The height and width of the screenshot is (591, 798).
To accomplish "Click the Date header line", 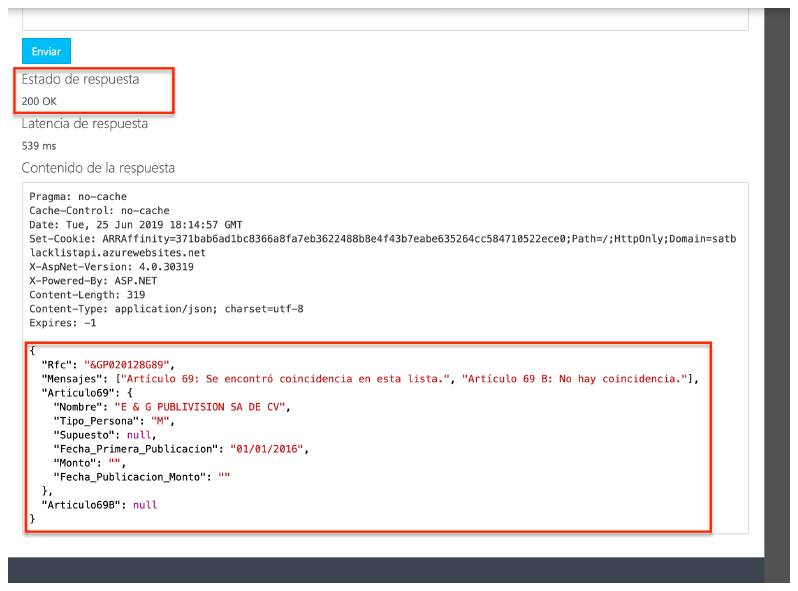I will pos(136,225).
